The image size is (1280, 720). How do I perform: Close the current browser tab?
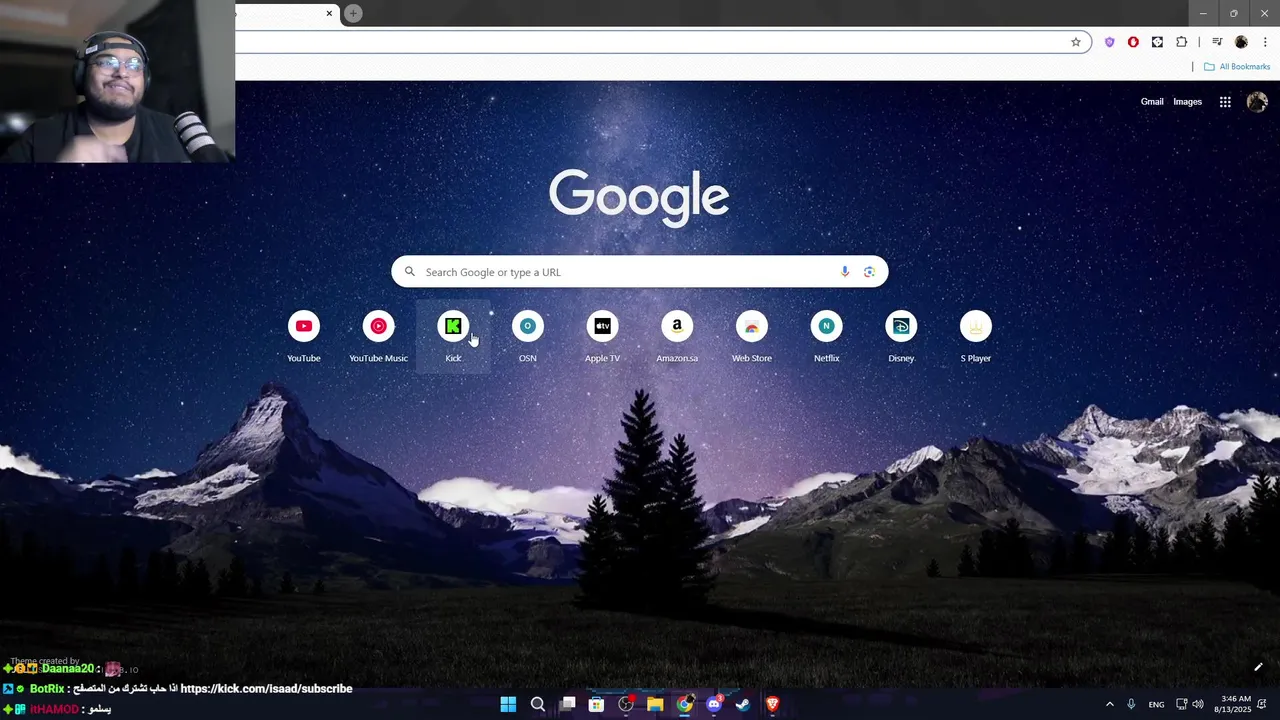(x=329, y=13)
